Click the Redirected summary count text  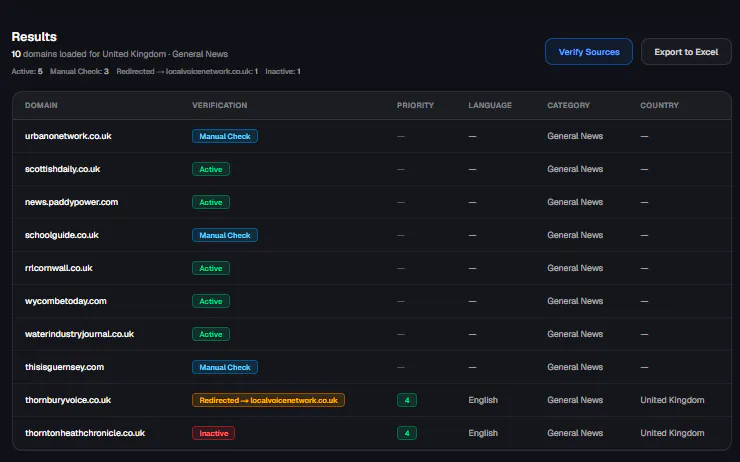(187, 71)
